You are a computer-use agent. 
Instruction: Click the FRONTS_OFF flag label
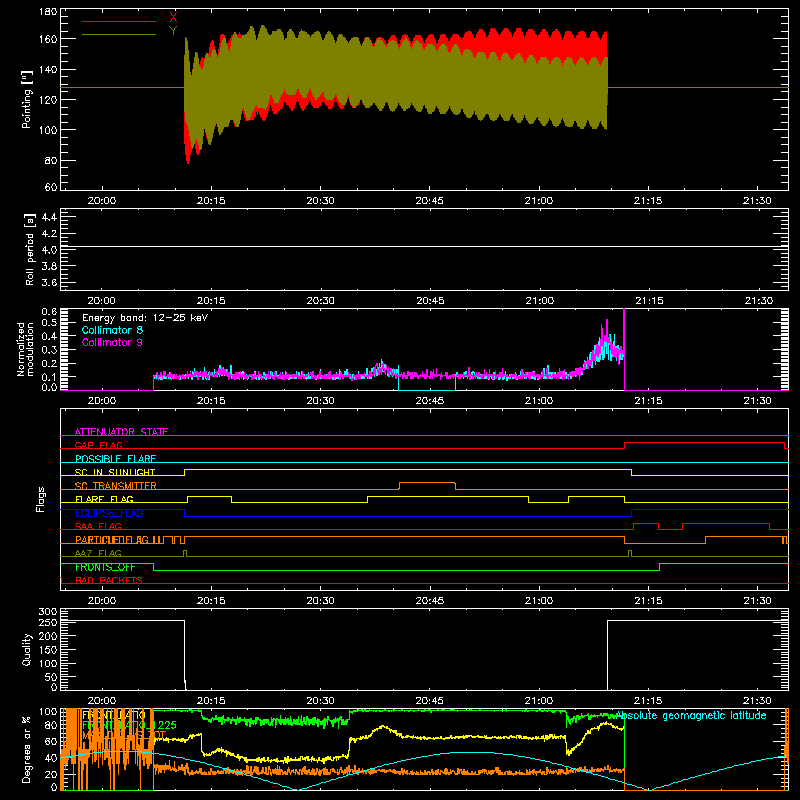click(x=105, y=567)
